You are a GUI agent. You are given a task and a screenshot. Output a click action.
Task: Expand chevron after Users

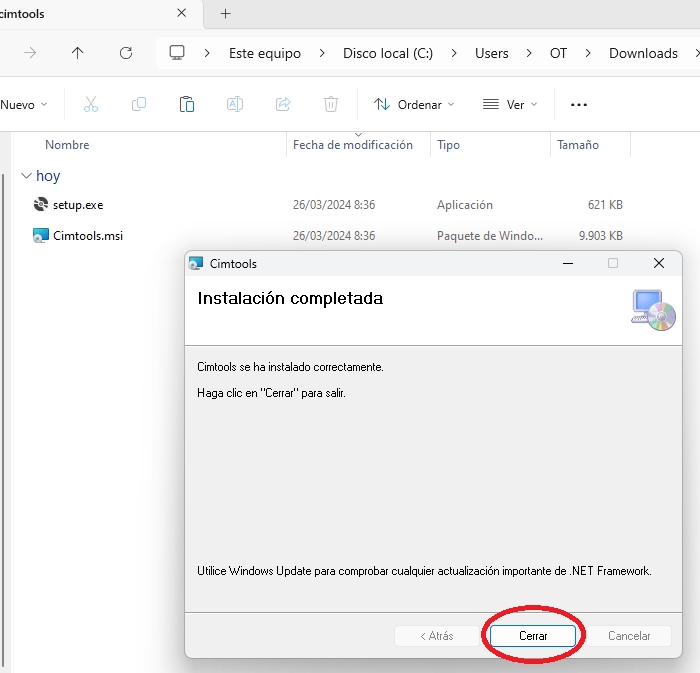point(529,53)
